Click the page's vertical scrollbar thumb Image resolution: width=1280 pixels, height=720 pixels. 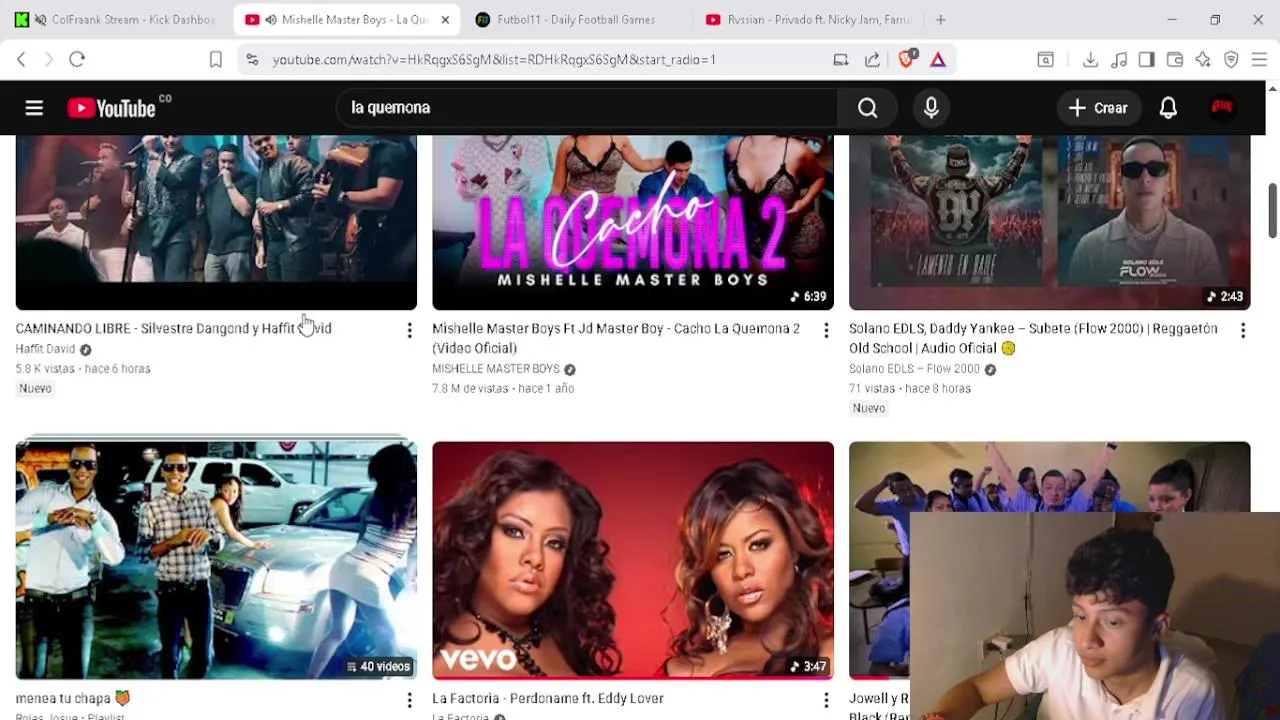tap(1272, 210)
